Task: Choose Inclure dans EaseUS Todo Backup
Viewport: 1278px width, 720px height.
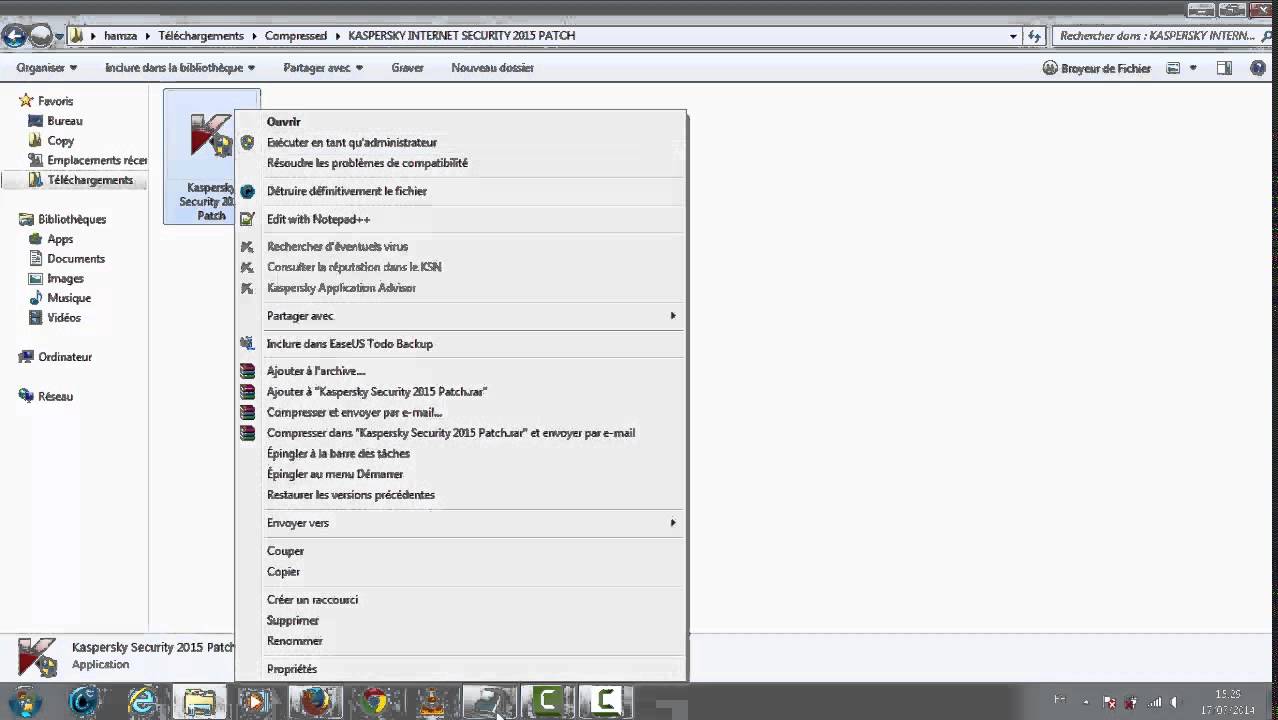Action: click(x=349, y=344)
